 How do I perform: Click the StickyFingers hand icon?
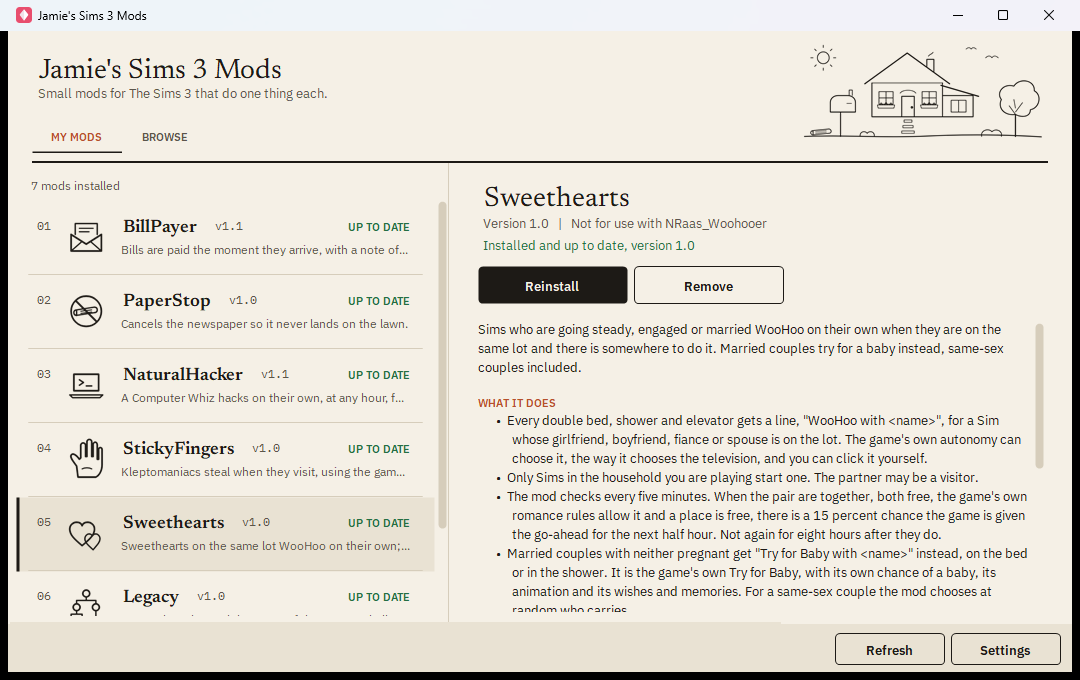click(x=86, y=459)
